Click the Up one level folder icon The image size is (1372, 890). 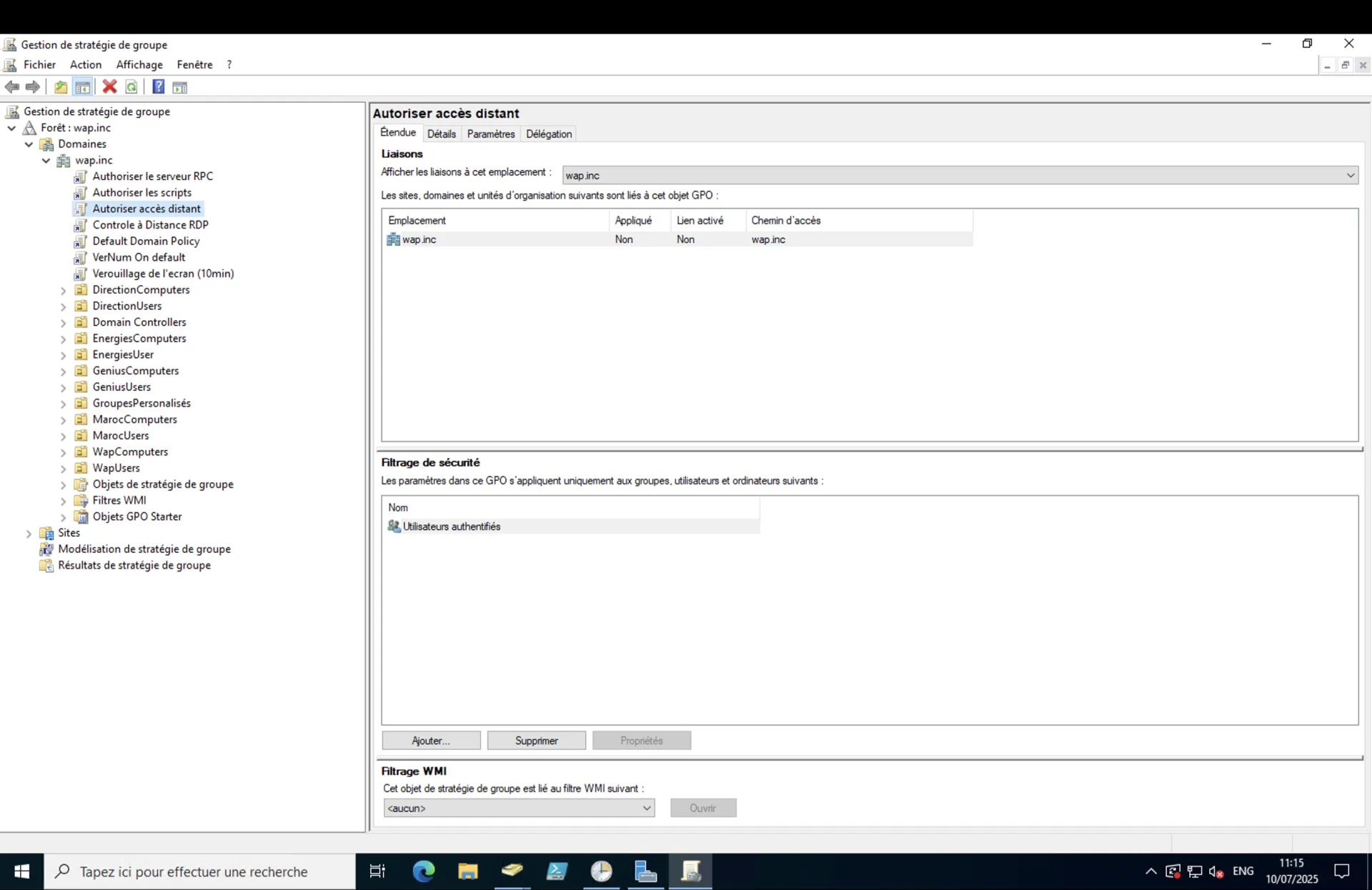[61, 87]
